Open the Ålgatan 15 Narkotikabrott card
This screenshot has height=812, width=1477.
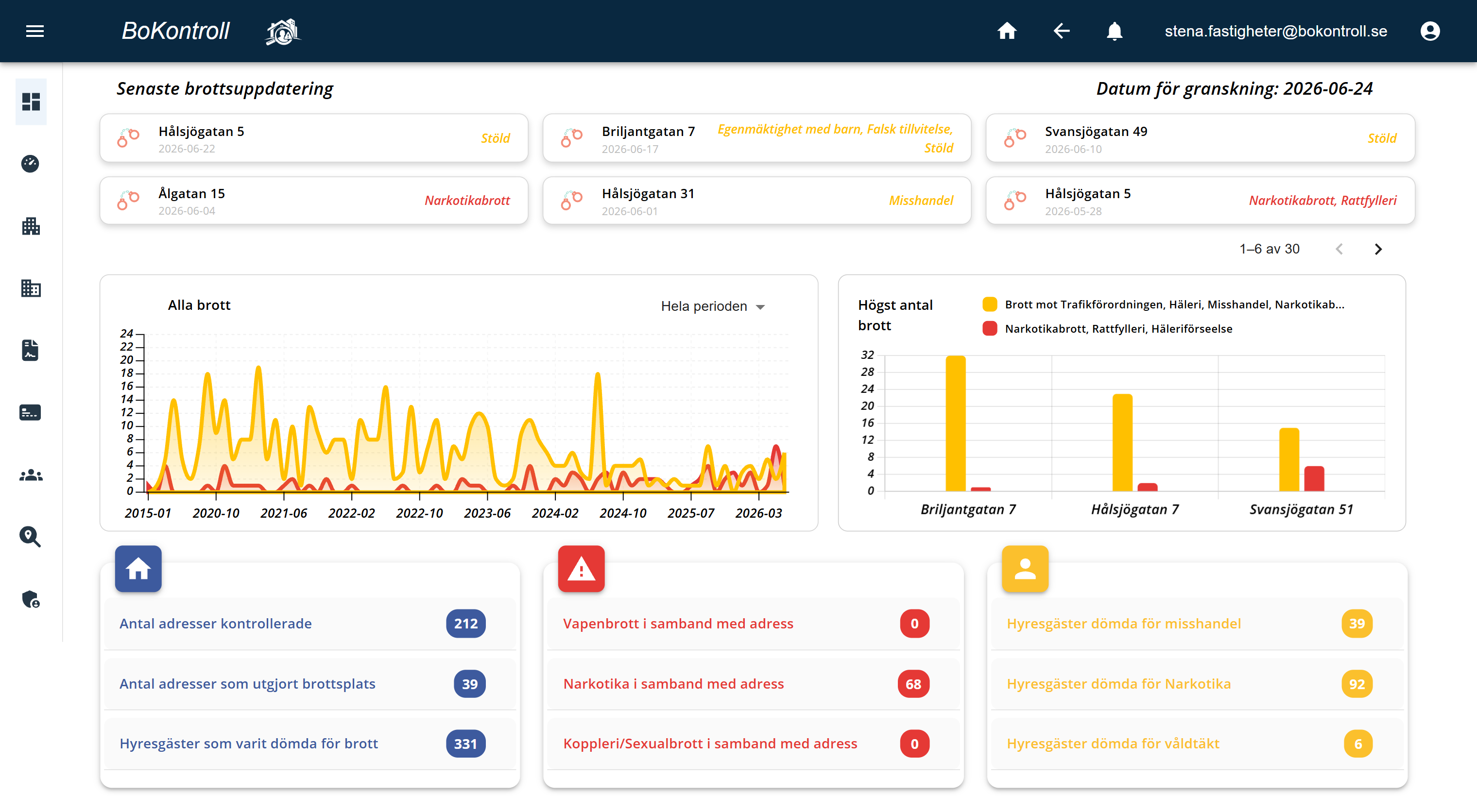coord(314,200)
